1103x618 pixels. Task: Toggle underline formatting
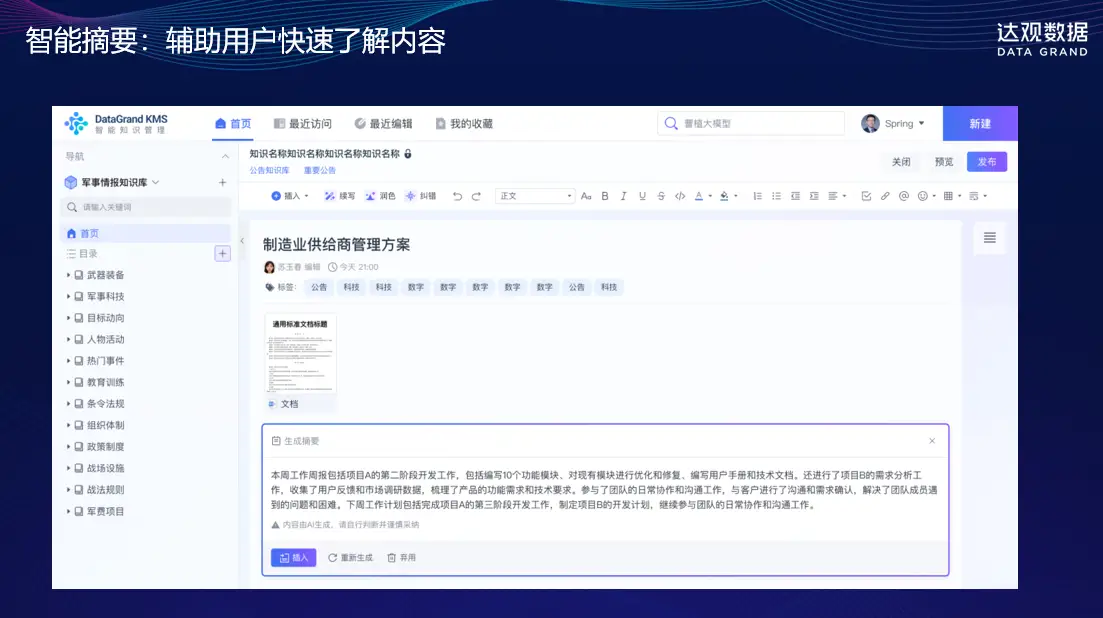tap(642, 196)
